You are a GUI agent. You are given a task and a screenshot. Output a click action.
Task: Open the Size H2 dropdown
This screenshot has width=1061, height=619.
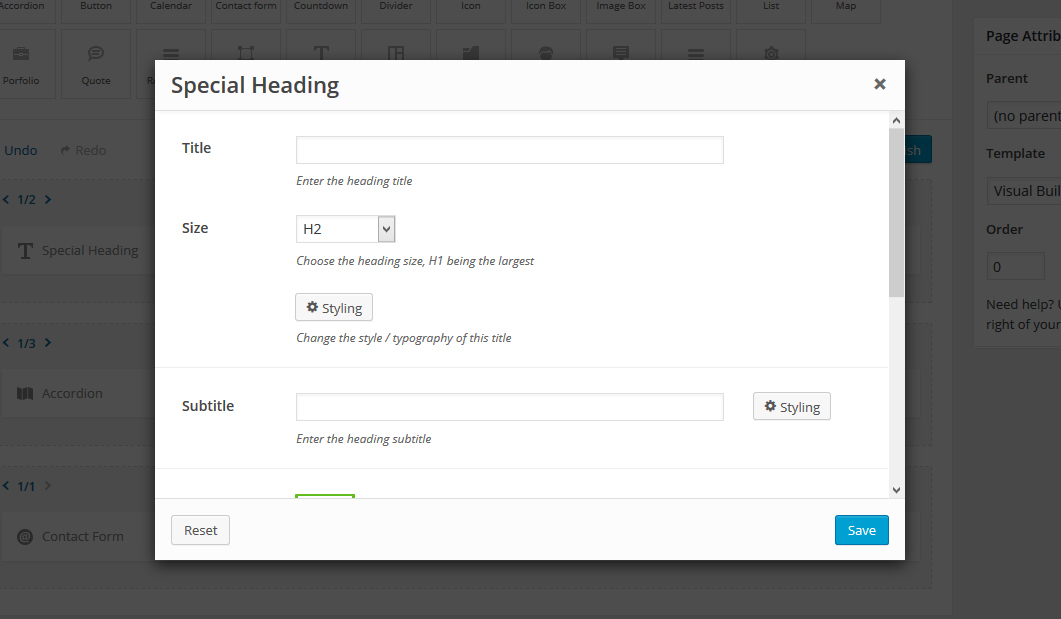(345, 229)
